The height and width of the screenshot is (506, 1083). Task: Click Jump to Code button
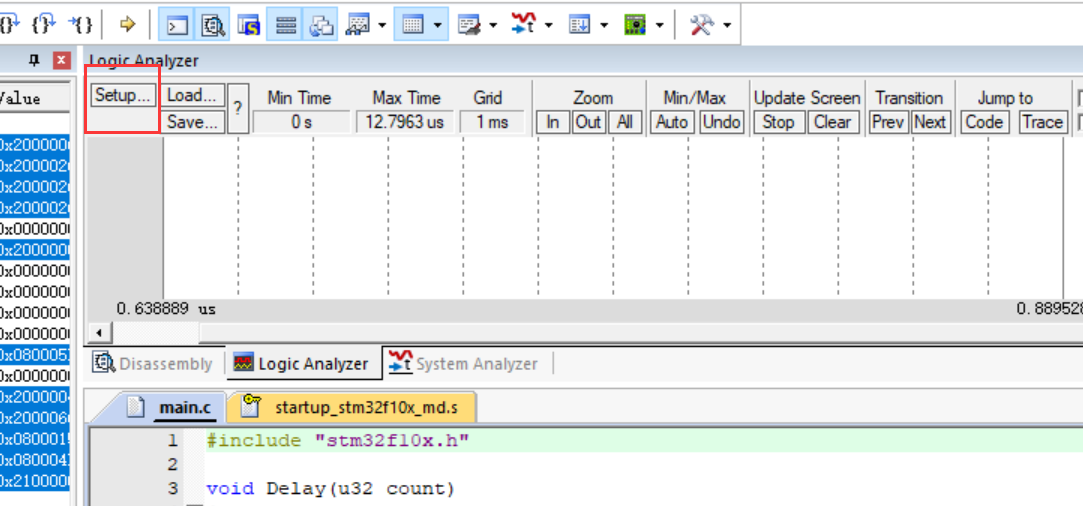pos(984,122)
